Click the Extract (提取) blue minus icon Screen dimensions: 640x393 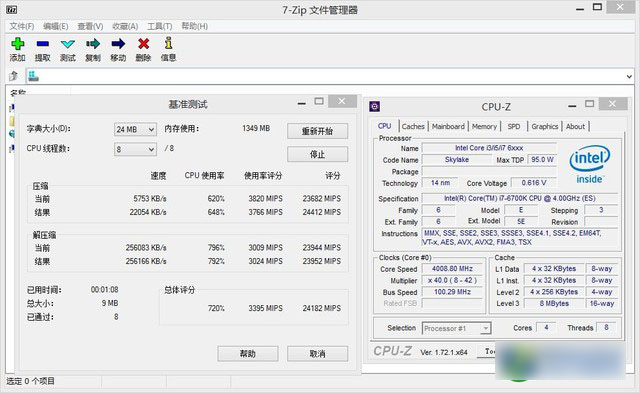(x=42, y=44)
